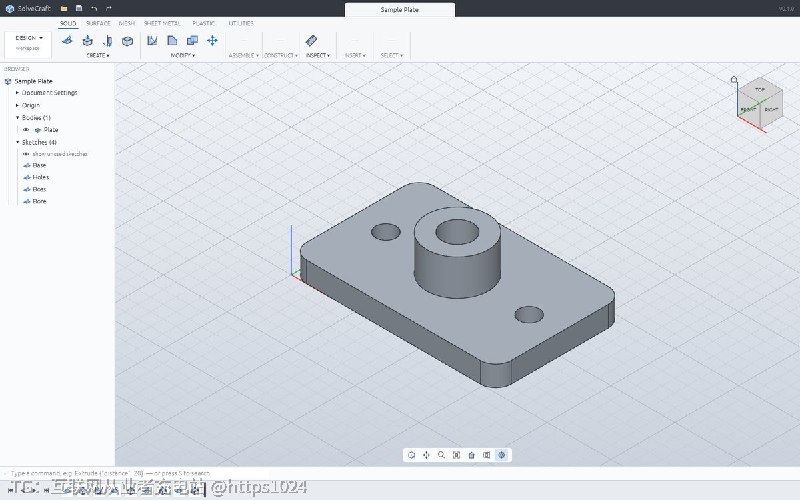800x500 pixels.
Task: Select the center bore hole on the model
Action: (457, 232)
